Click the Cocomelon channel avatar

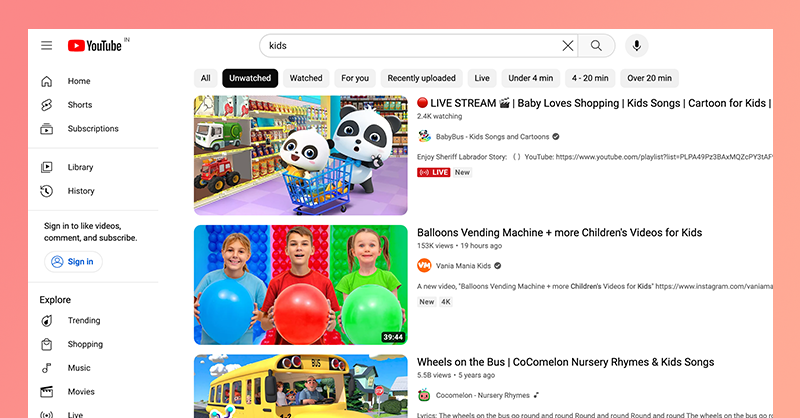click(x=424, y=395)
